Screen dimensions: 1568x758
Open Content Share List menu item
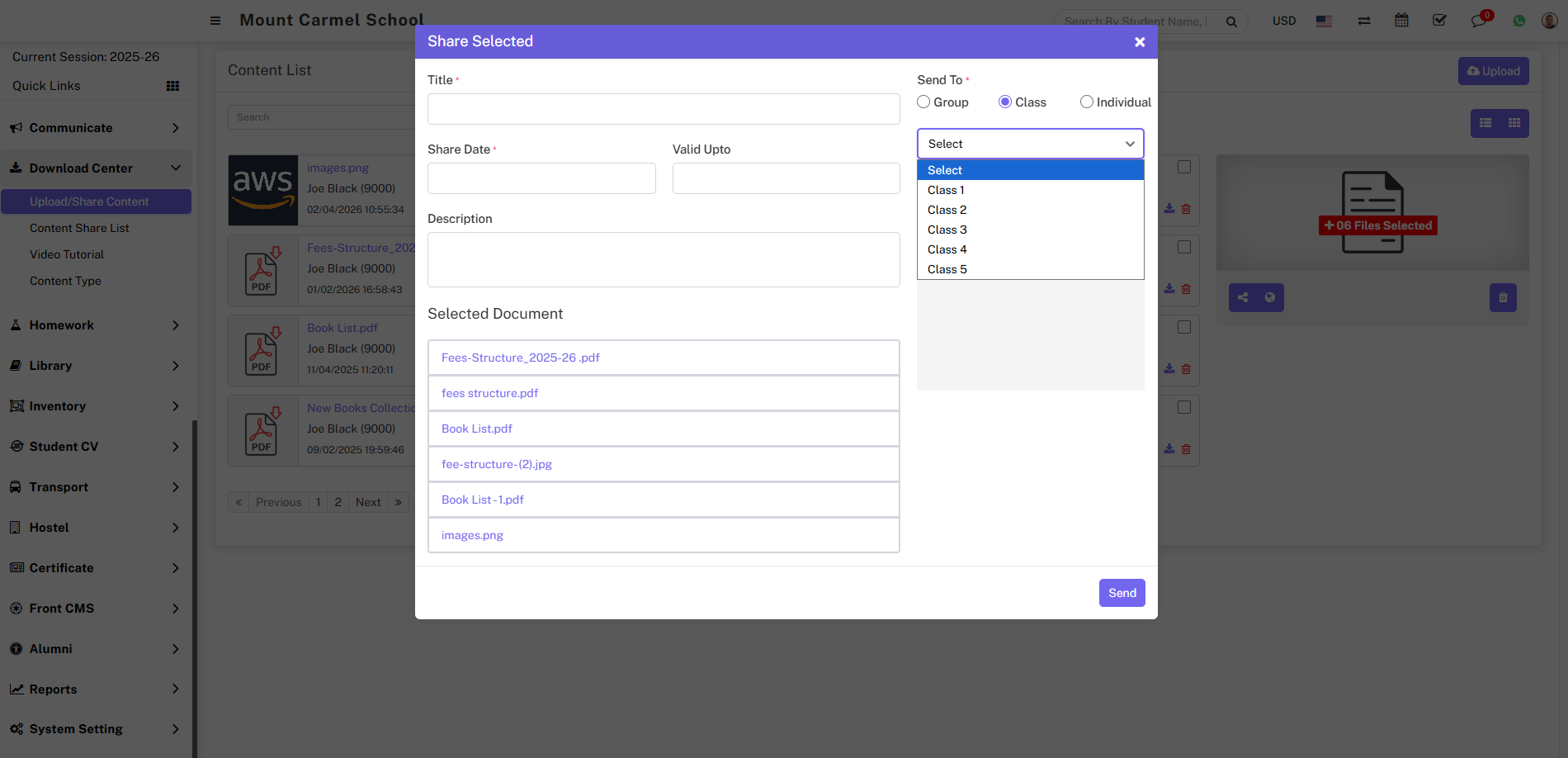click(x=79, y=228)
